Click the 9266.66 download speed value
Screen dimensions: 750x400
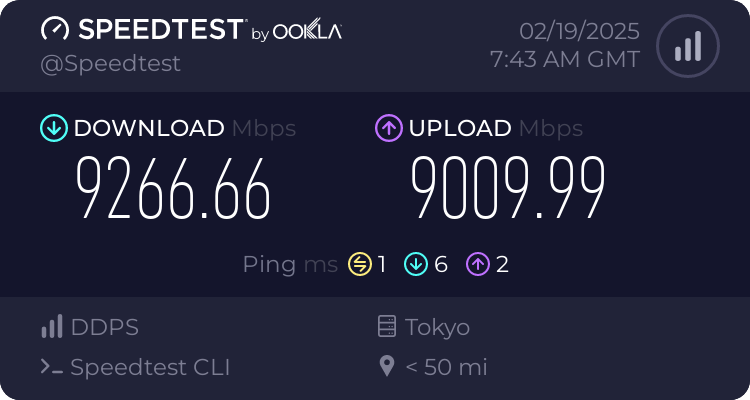tap(174, 190)
